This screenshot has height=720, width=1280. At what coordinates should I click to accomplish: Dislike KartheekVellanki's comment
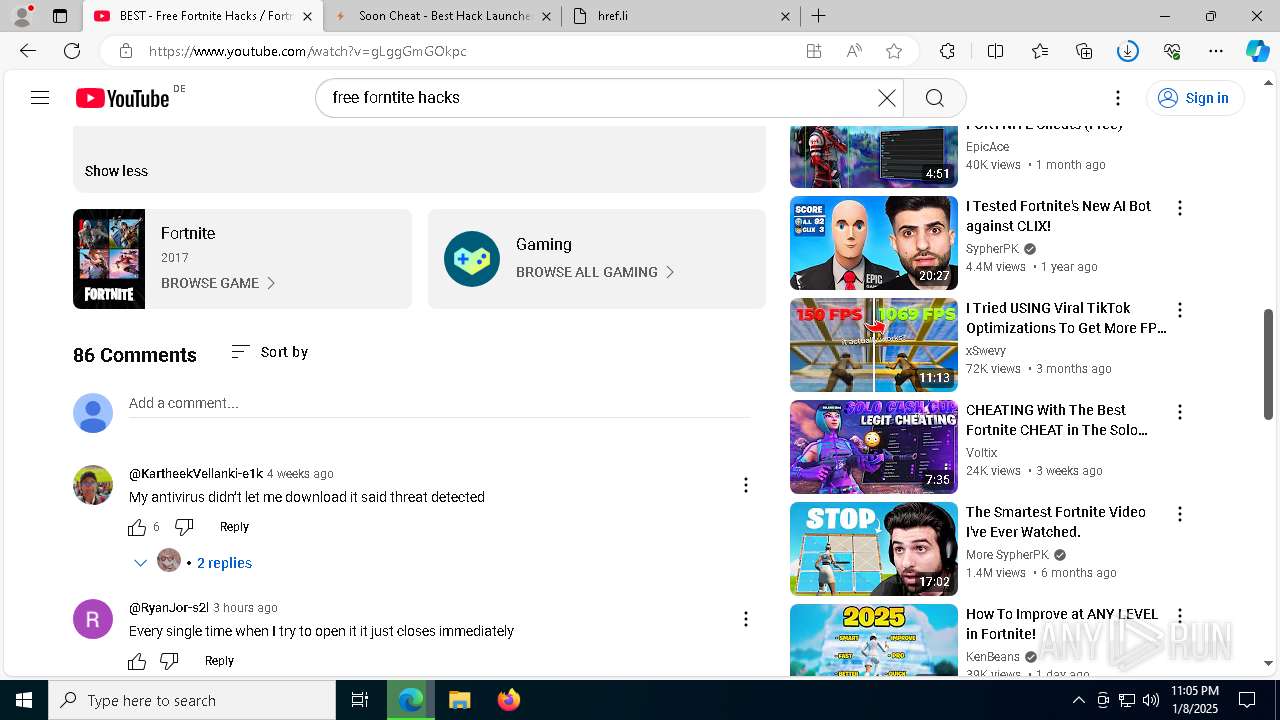coord(184,527)
